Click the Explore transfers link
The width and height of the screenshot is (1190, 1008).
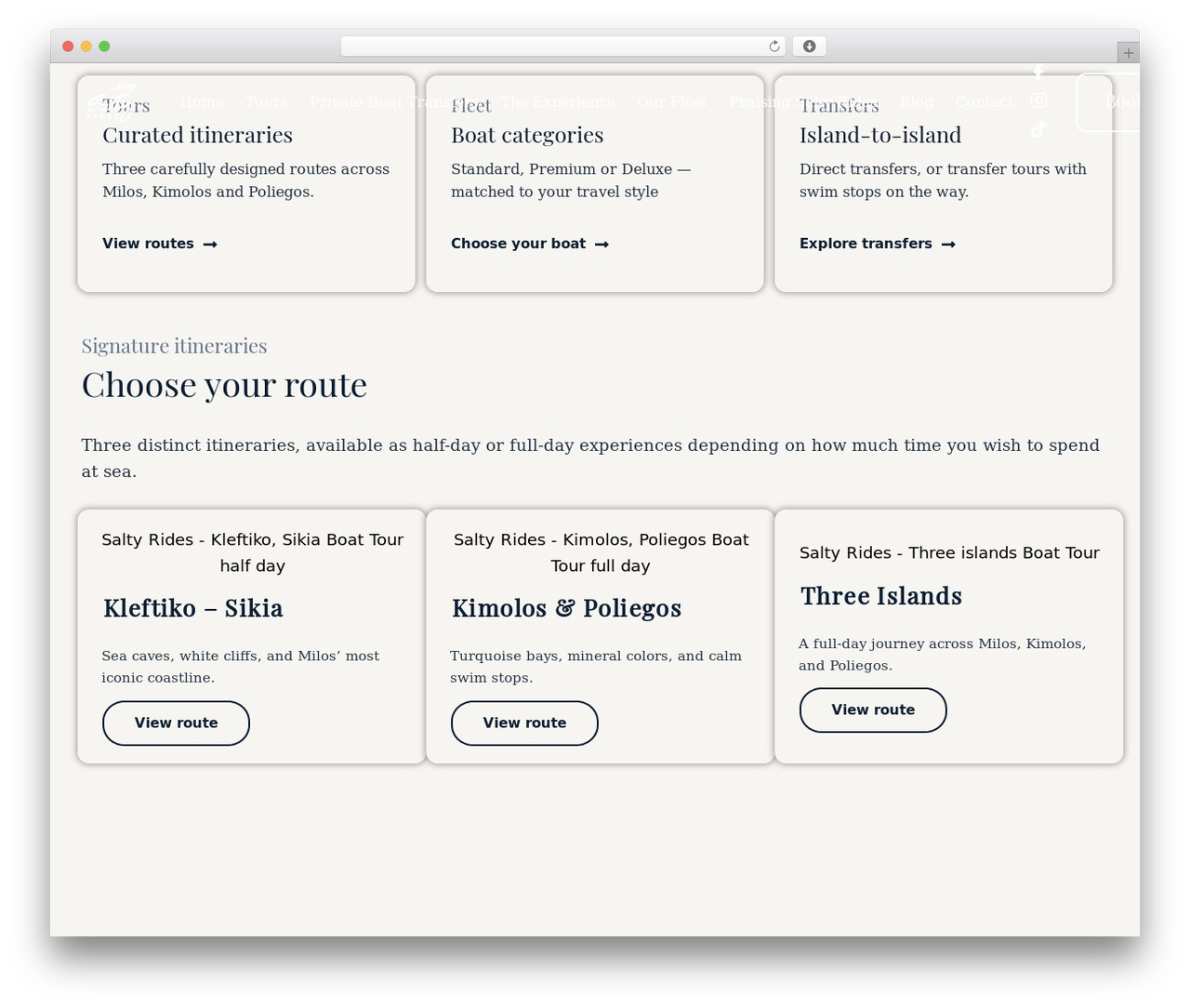point(878,244)
